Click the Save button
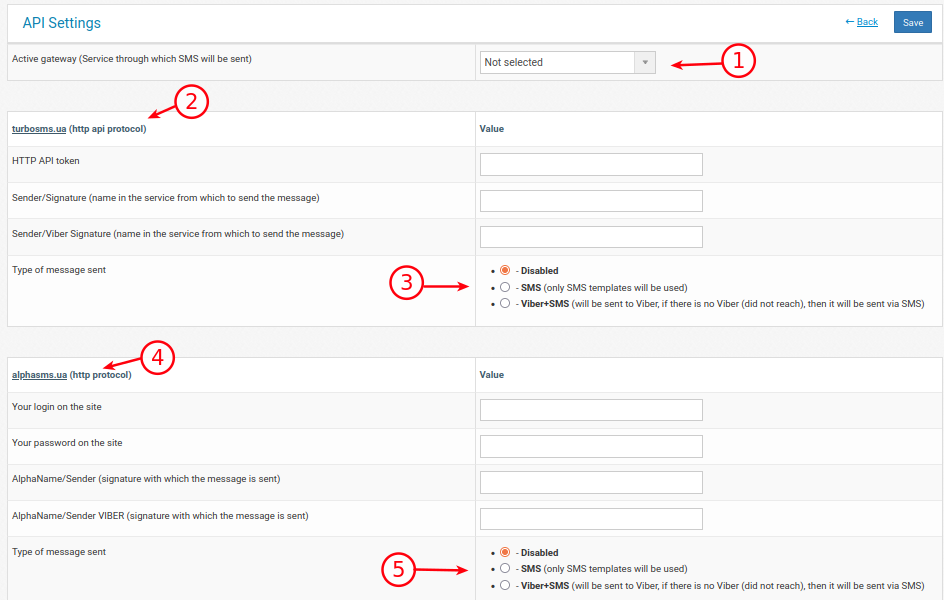Image resolution: width=944 pixels, height=600 pixels. point(912,22)
